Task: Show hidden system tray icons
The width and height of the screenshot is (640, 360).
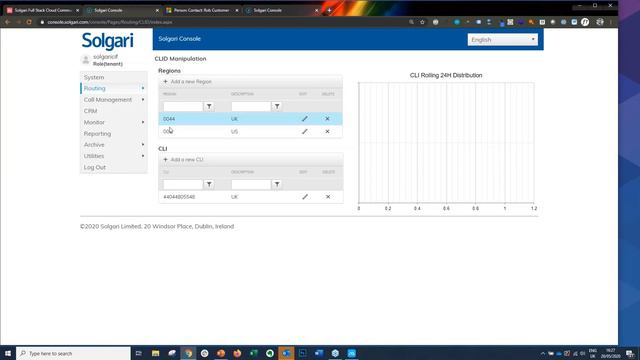Action: click(x=542, y=353)
